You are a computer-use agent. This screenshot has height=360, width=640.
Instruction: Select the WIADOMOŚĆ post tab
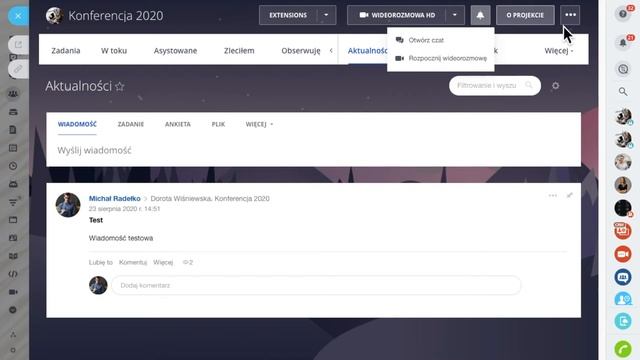click(77, 124)
